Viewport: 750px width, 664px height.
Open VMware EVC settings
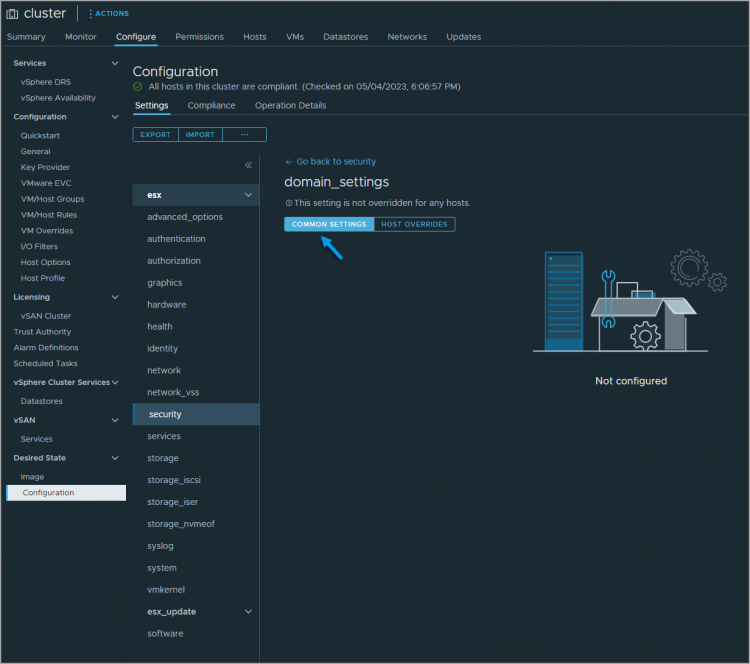coord(46,183)
